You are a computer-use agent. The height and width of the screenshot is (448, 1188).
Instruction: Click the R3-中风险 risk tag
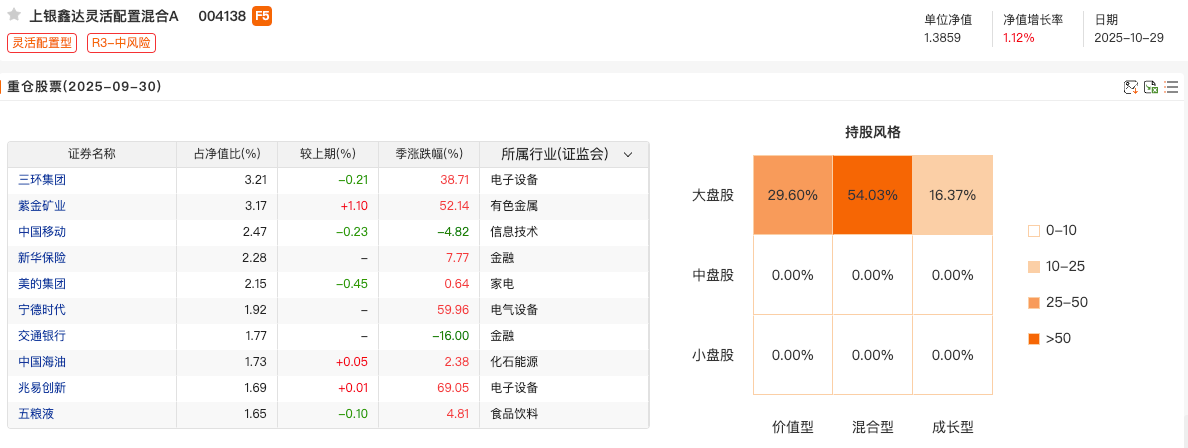(122, 43)
